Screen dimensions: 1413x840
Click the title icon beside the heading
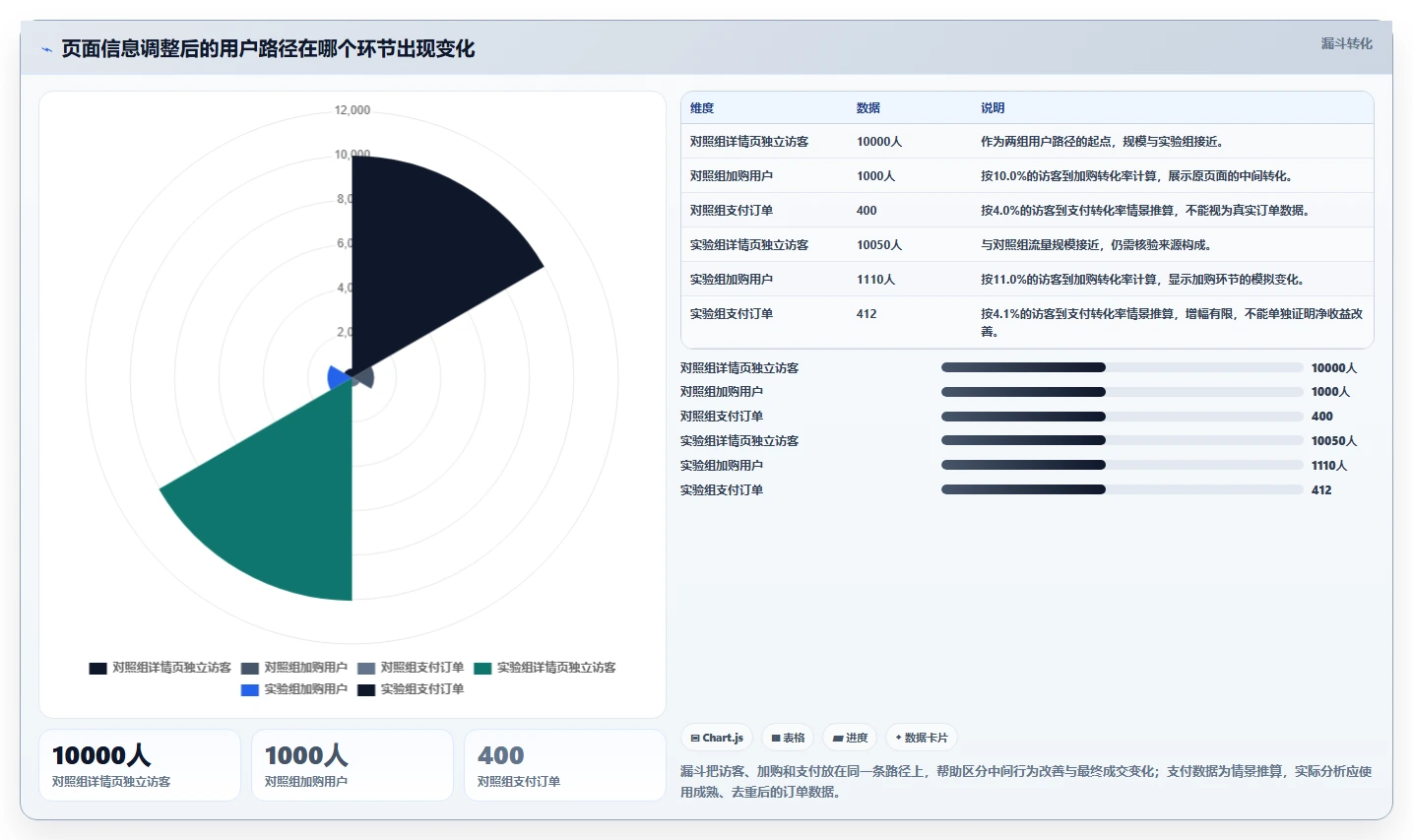tap(46, 49)
